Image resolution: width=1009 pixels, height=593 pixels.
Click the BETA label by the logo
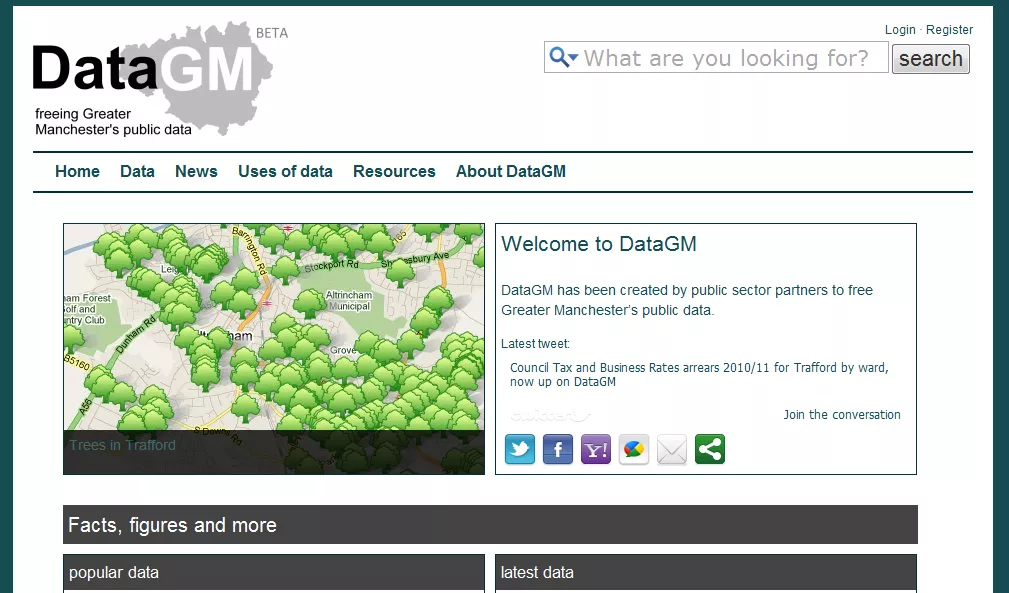(x=272, y=33)
